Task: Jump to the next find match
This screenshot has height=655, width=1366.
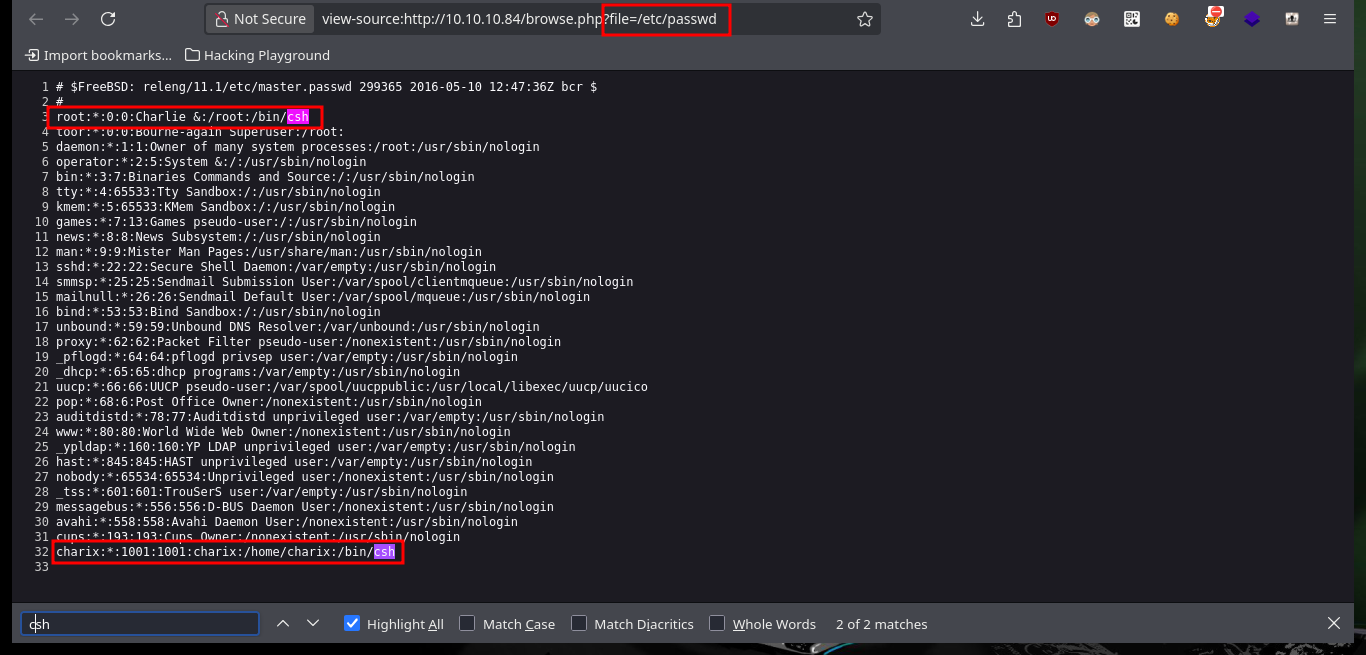Action: point(313,623)
